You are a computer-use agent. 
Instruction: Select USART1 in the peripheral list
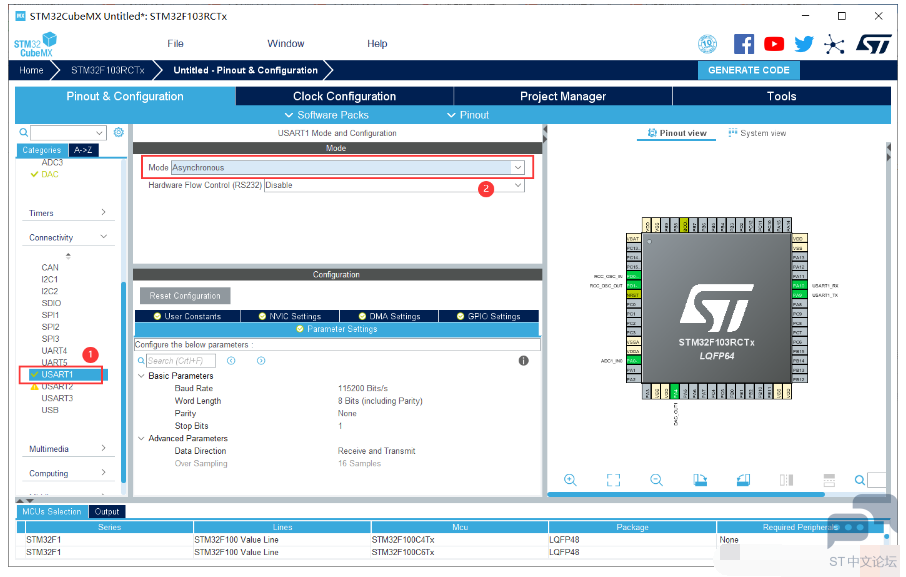[x=57, y=374]
